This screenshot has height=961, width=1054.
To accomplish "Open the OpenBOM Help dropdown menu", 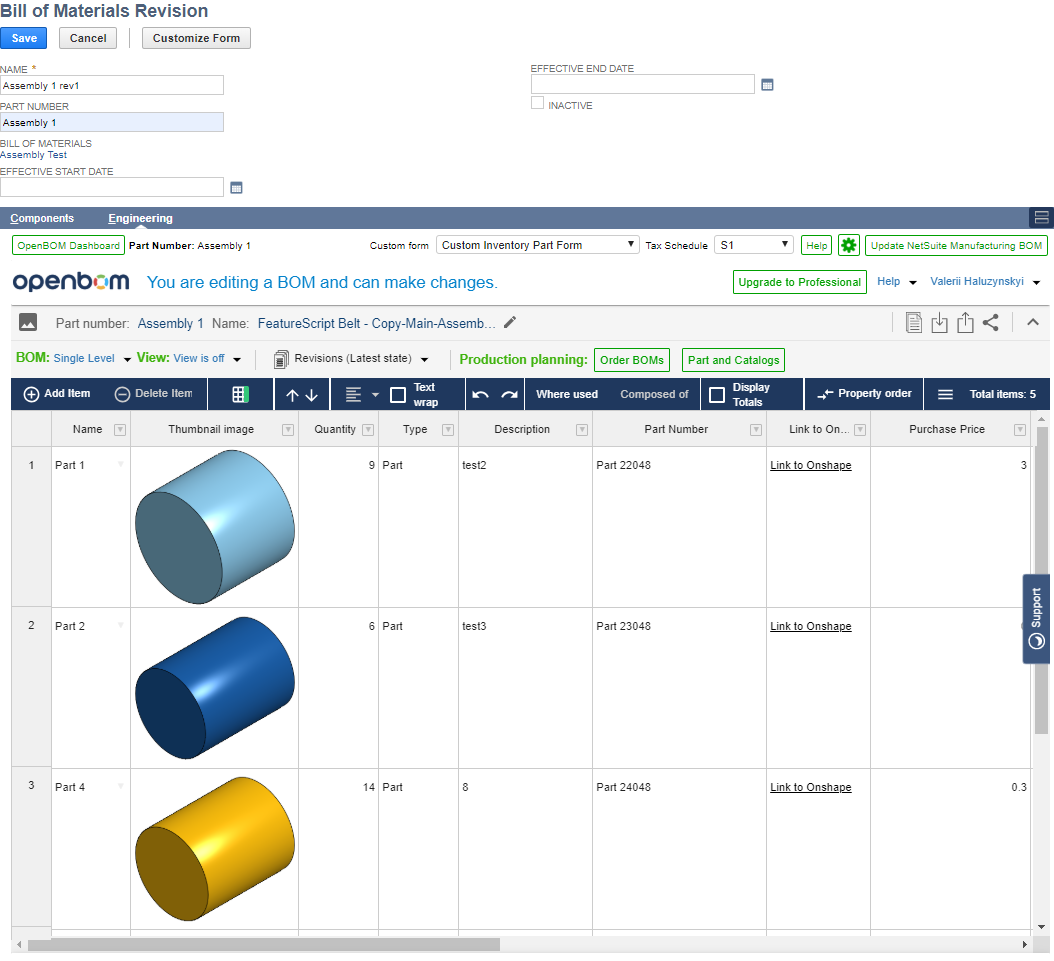I will point(897,282).
